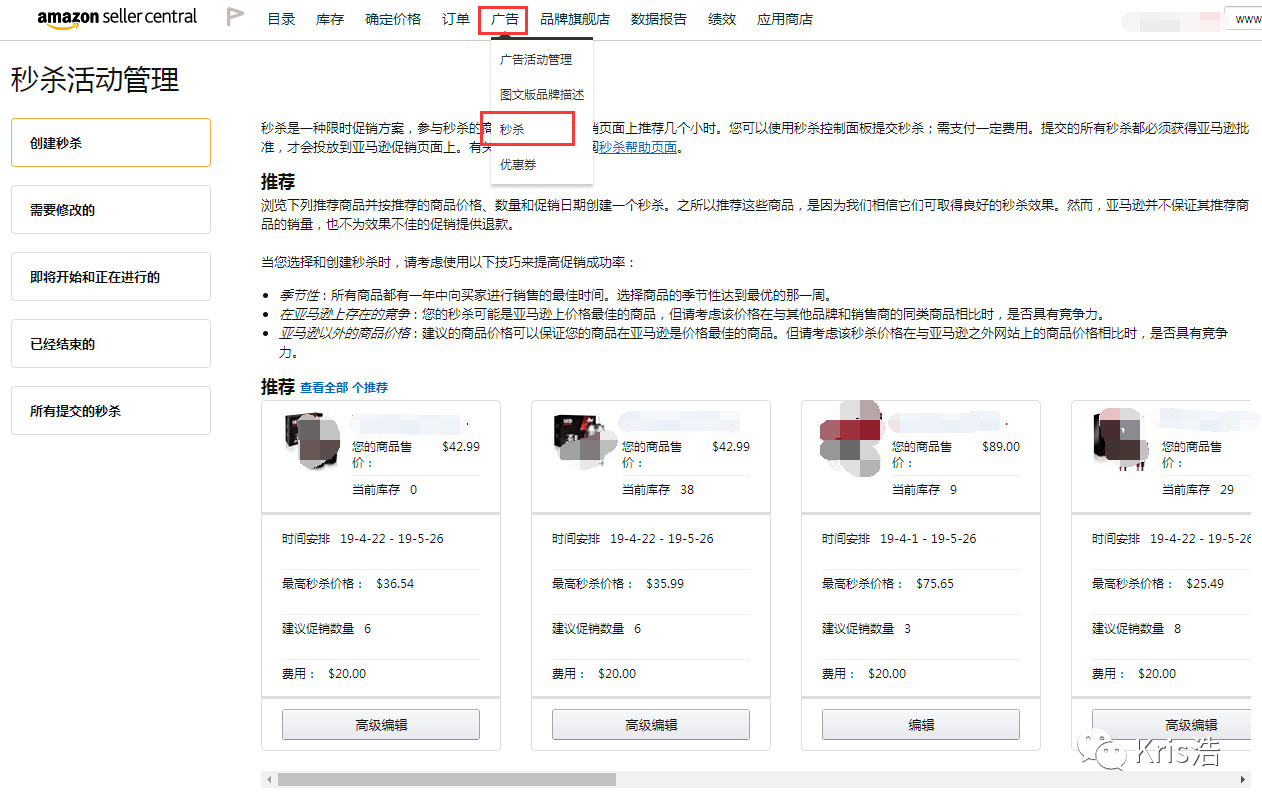Open the 订单 menu

[x=455, y=18]
